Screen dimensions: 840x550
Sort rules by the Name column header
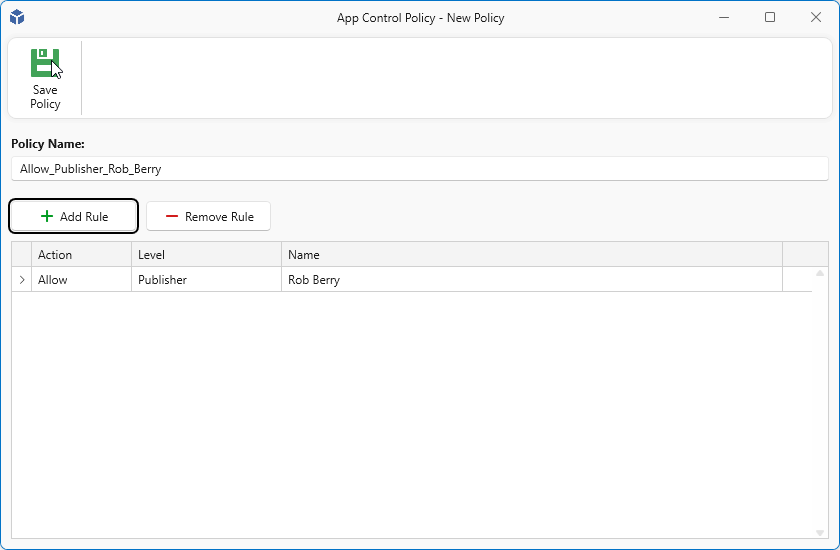point(531,255)
